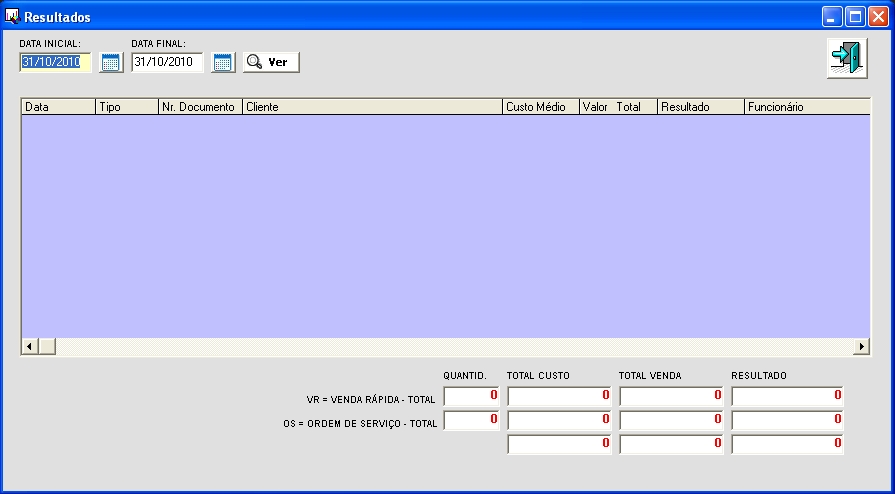Click the Data Final date field
895x494 pixels.
[x=167, y=62]
